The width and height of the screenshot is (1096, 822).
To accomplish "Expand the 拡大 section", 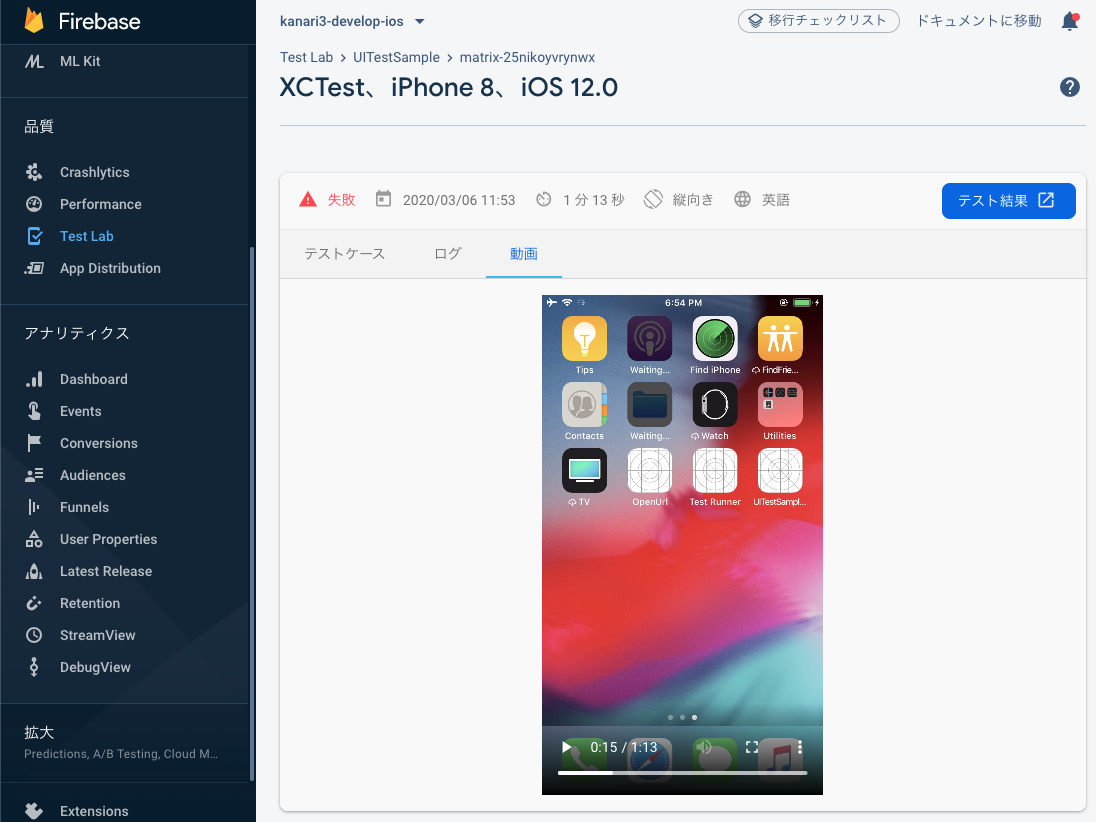I will (x=121, y=742).
